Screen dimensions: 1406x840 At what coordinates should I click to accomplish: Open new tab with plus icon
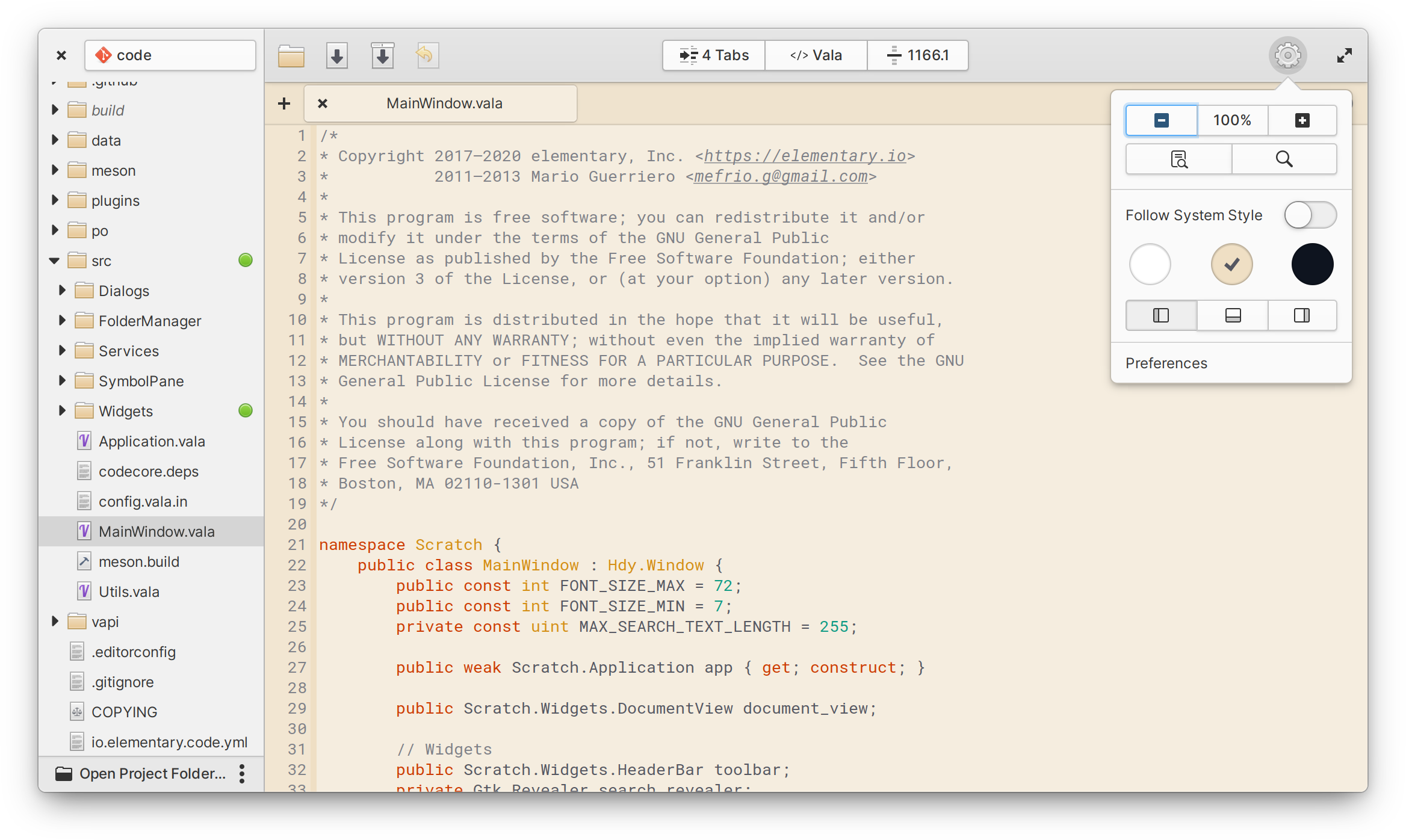pos(284,103)
